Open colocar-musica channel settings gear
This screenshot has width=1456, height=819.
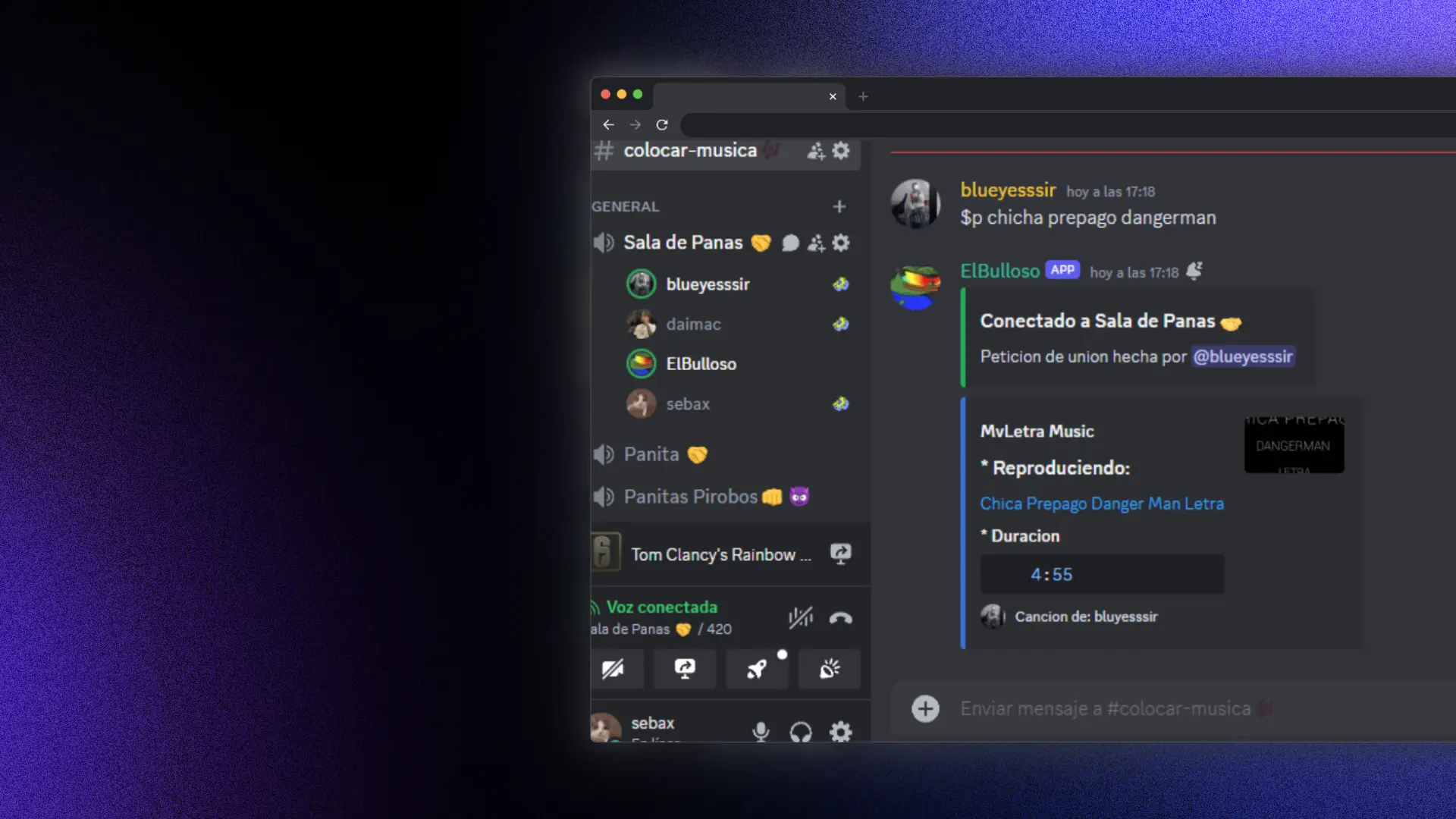coord(841,151)
